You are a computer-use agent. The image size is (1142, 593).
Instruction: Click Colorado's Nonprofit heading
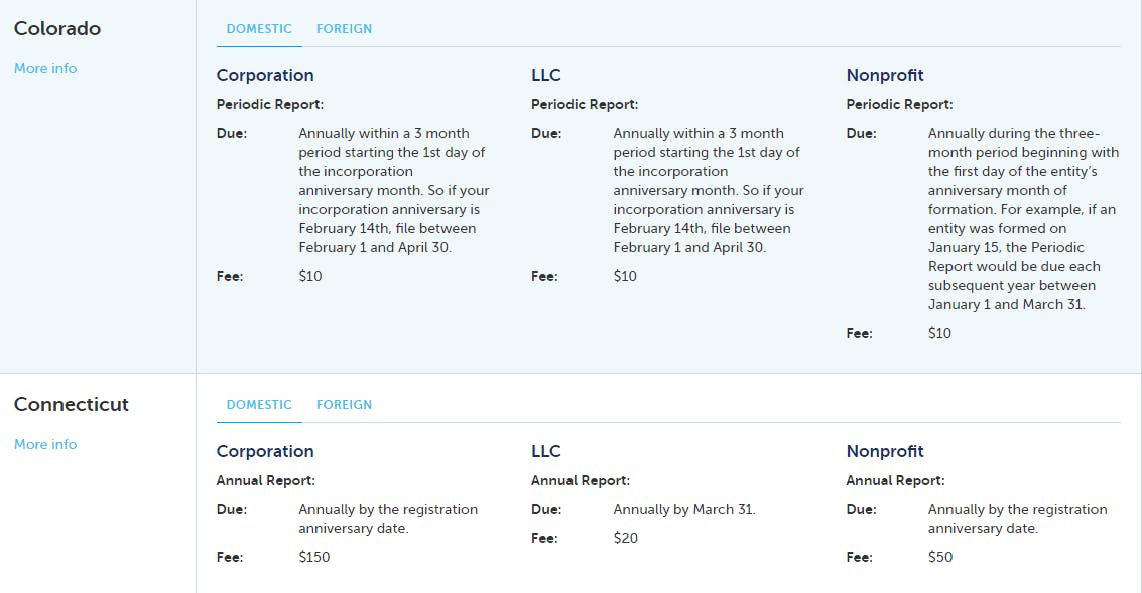point(885,75)
